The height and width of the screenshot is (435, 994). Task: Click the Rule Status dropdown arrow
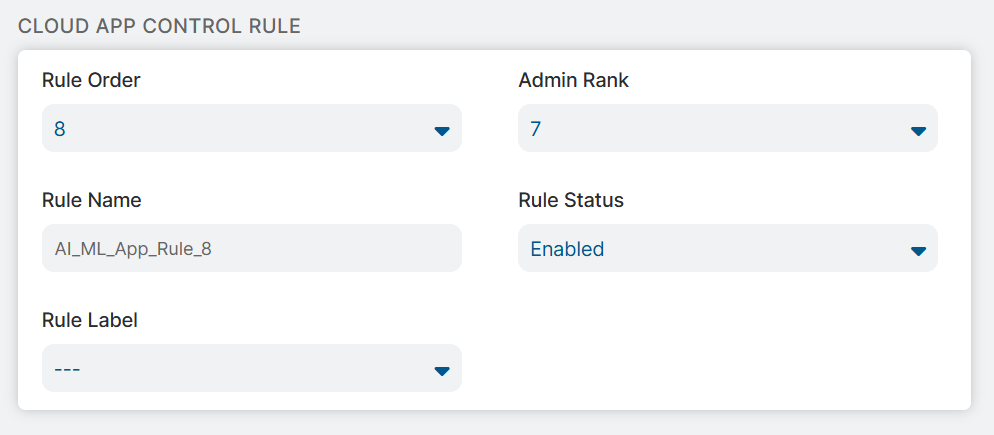click(918, 251)
